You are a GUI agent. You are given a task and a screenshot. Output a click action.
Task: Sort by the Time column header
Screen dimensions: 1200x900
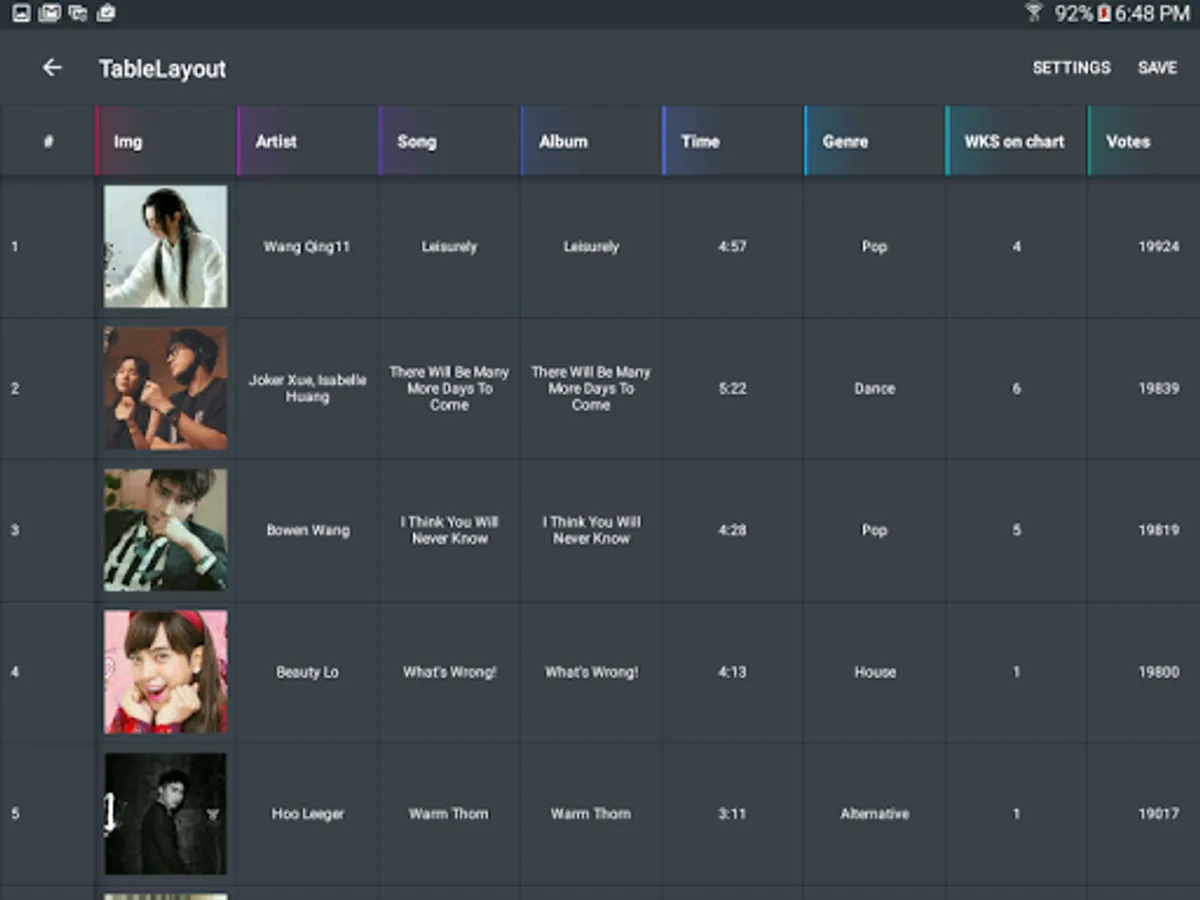(733, 141)
